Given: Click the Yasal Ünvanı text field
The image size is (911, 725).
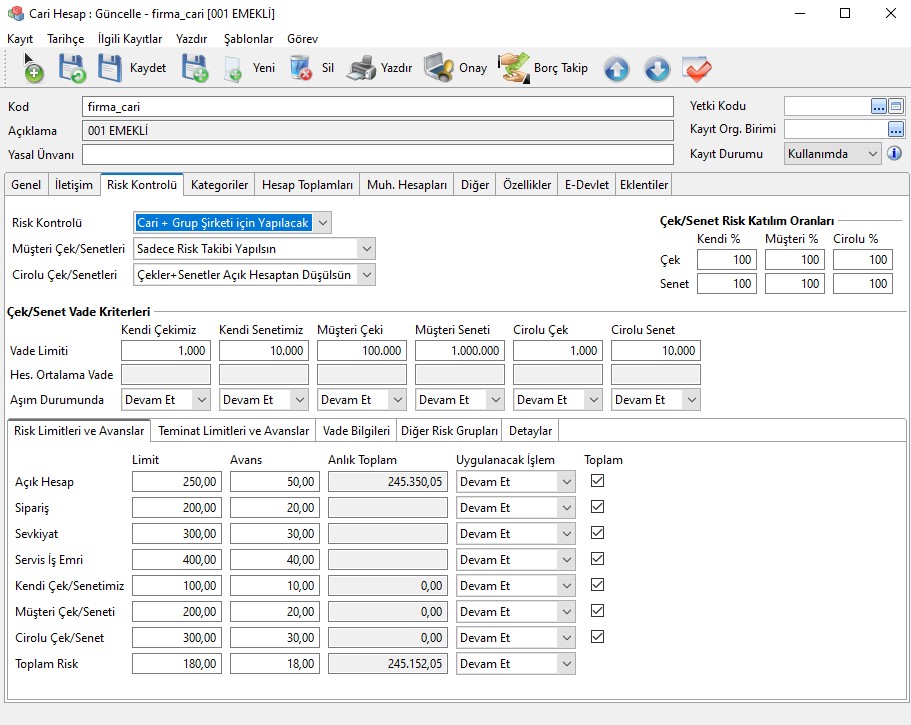Looking at the screenshot, I should 377,154.
